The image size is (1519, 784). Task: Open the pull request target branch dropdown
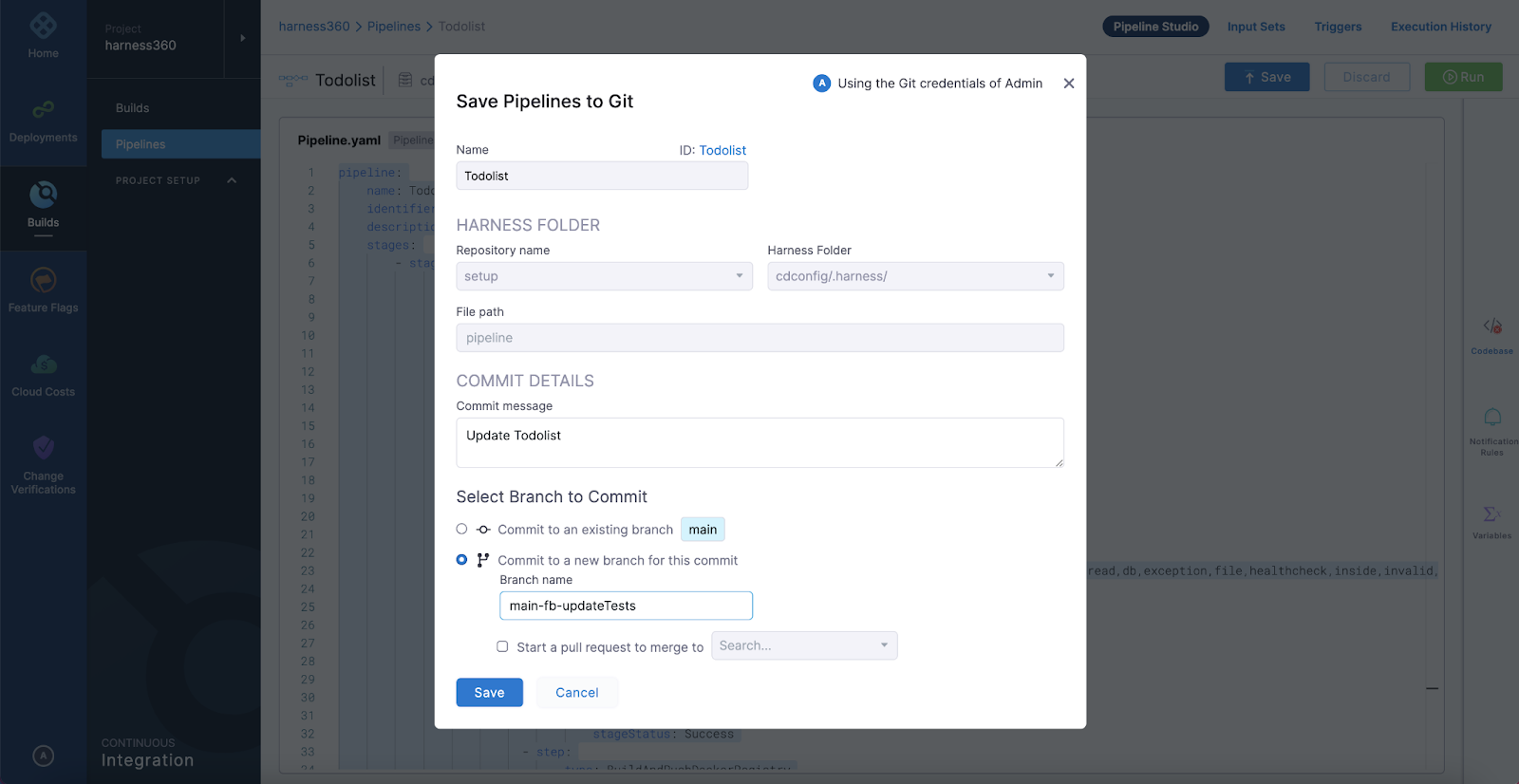804,645
